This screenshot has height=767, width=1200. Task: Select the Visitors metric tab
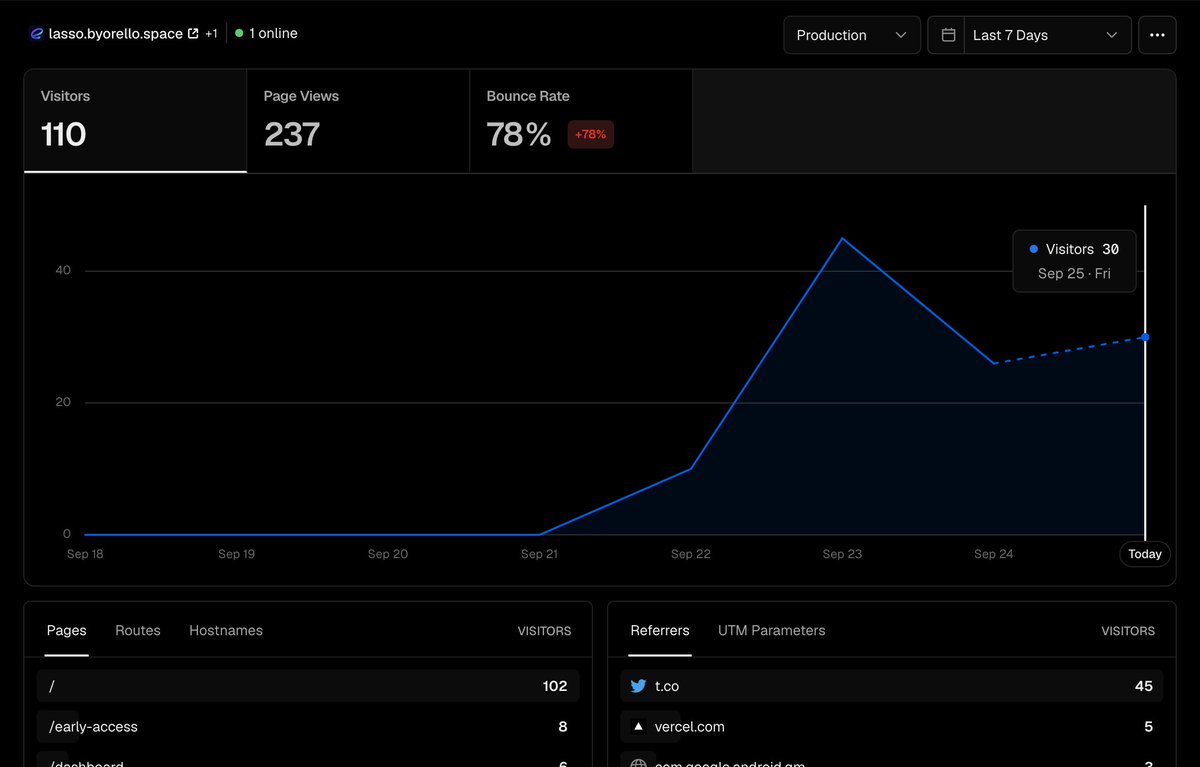[x=135, y=121]
